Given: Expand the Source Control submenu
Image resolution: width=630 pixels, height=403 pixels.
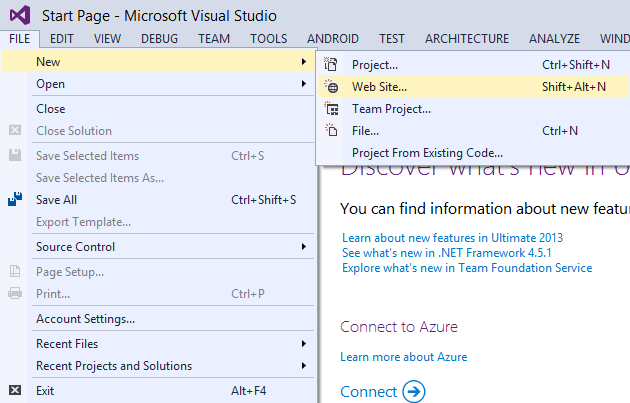Looking at the screenshot, I should [x=304, y=247].
